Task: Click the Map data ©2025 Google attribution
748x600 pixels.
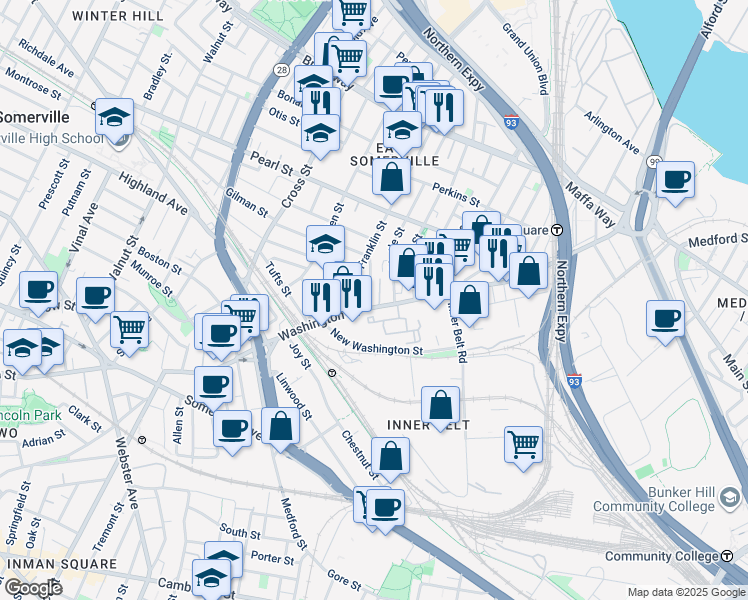Action: [686, 593]
